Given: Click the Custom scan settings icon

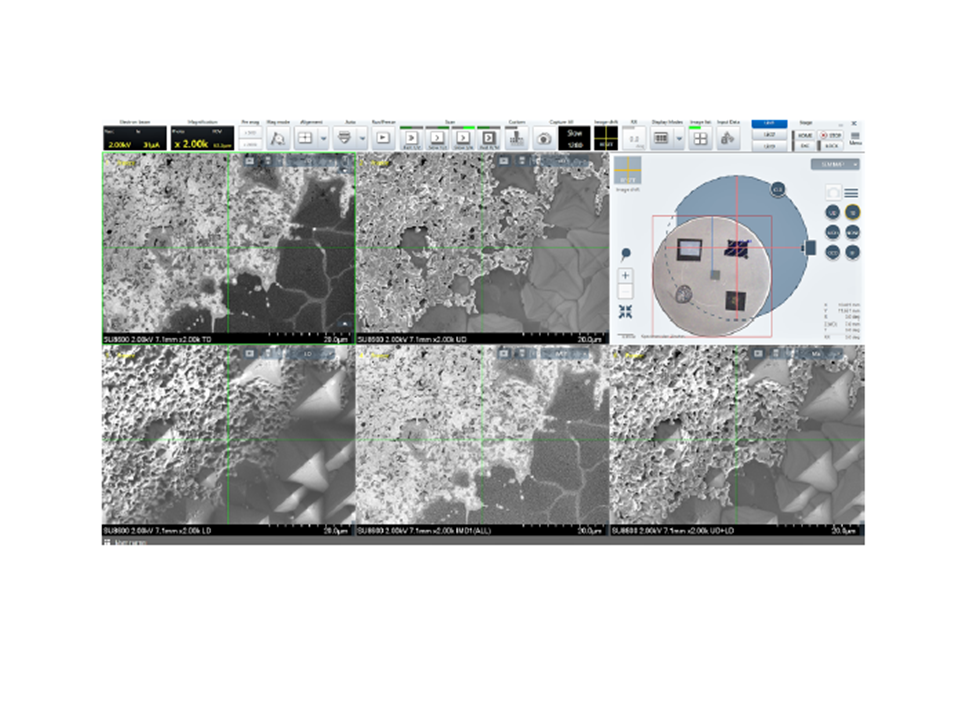Looking at the screenshot, I should (x=516, y=139).
